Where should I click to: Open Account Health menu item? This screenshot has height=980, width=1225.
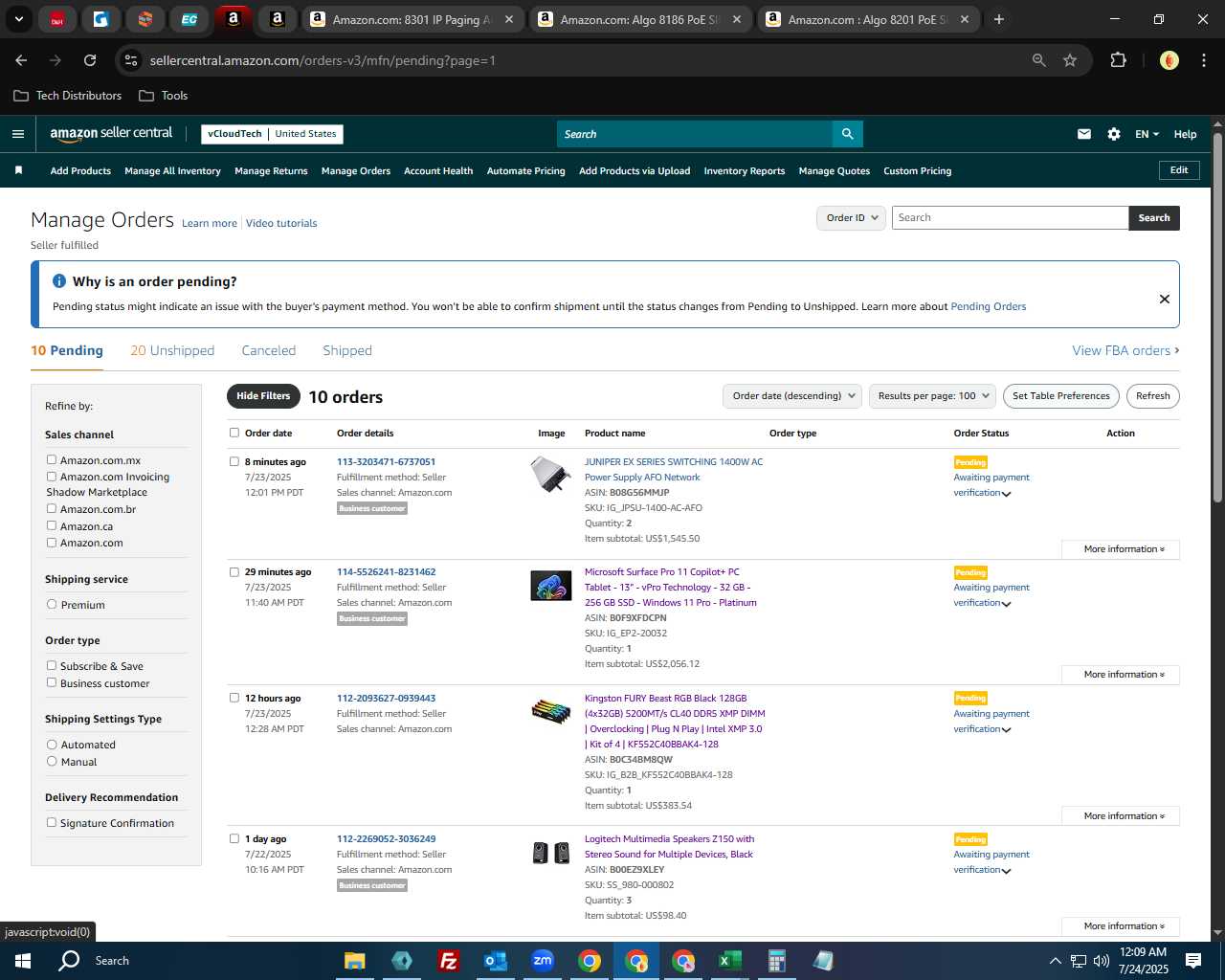tap(438, 171)
